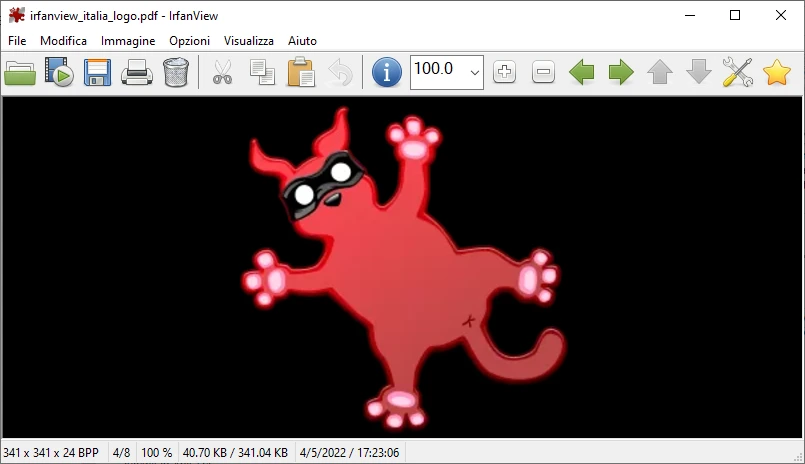Screen dimensions: 805x464
Task: Open settings with wrench and screwdriver icon
Action: point(738,72)
